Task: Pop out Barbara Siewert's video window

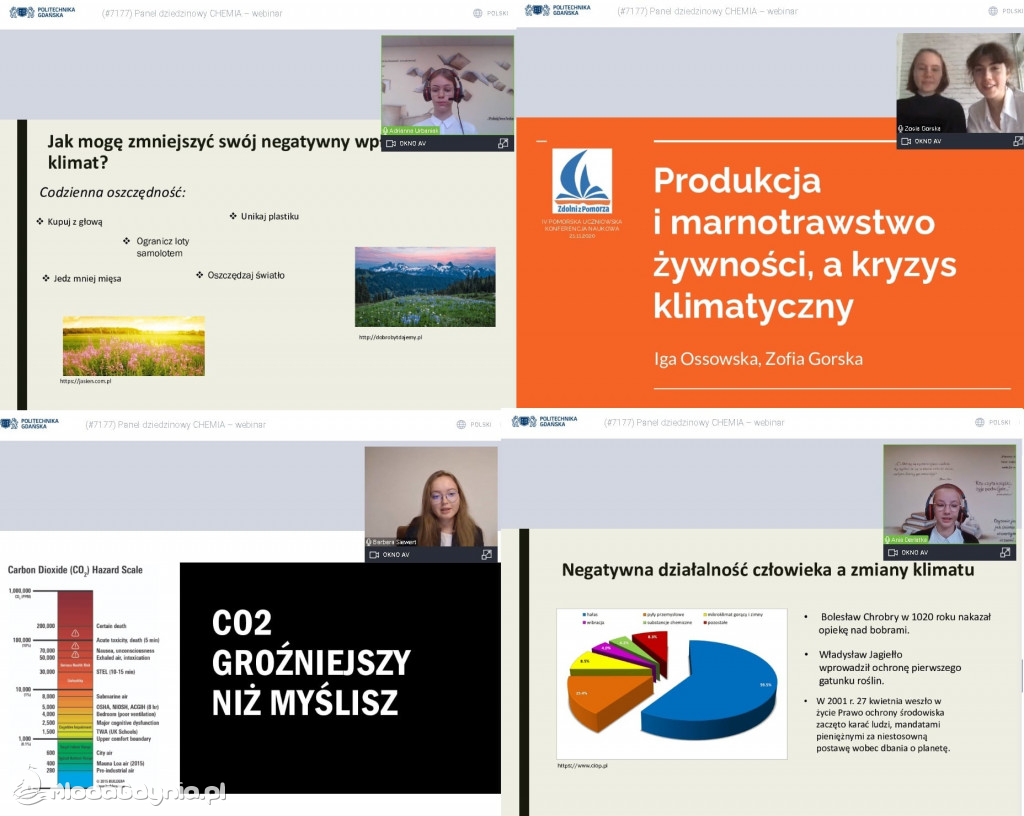Action: 487,554
